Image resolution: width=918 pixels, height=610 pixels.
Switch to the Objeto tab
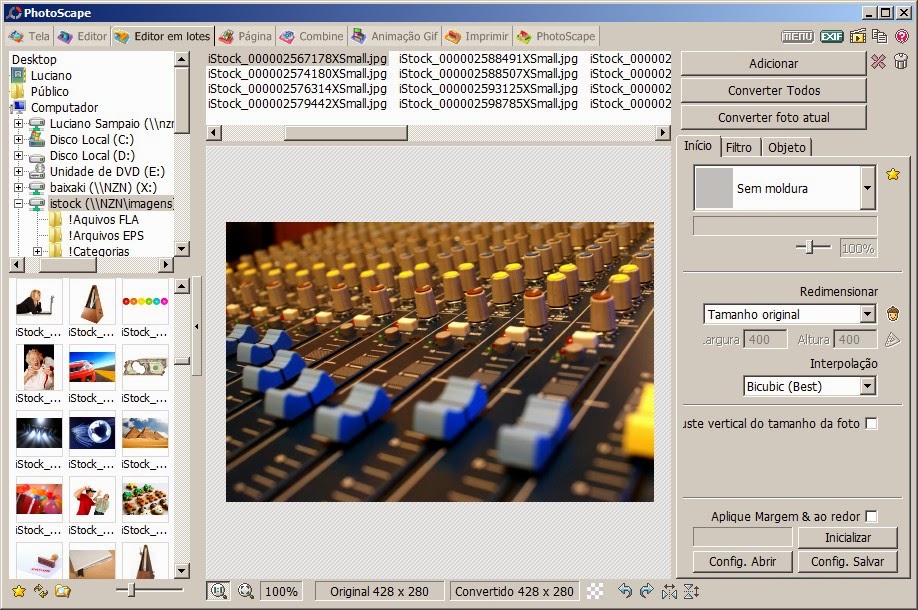(x=786, y=148)
